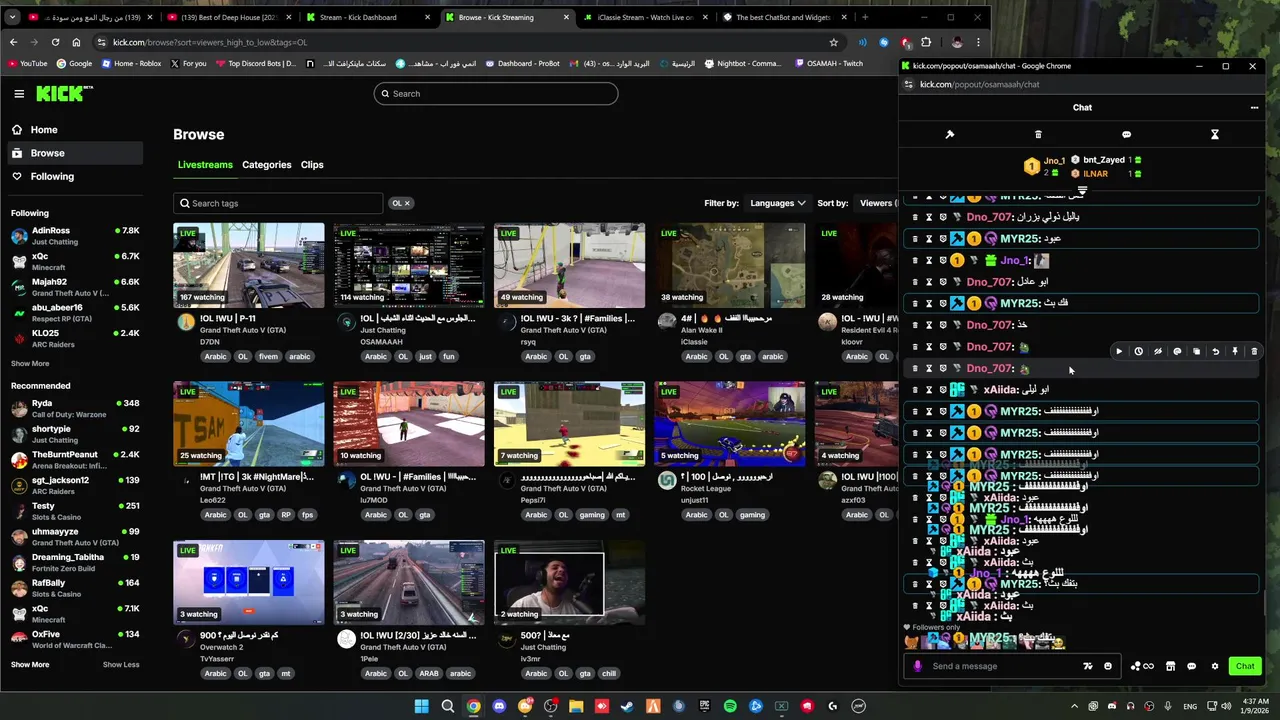This screenshot has height=720, width=1280.
Task: Expand Recommended list with Show More
Action: coord(30,664)
